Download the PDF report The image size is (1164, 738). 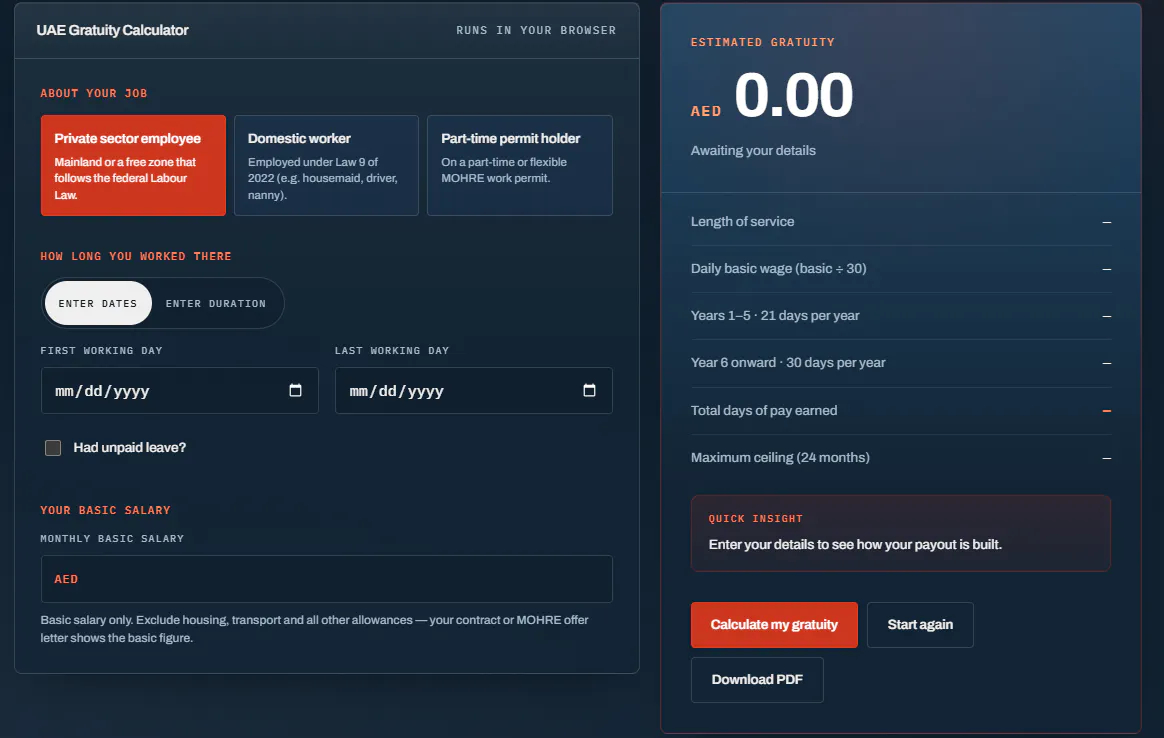[x=757, y=680]
